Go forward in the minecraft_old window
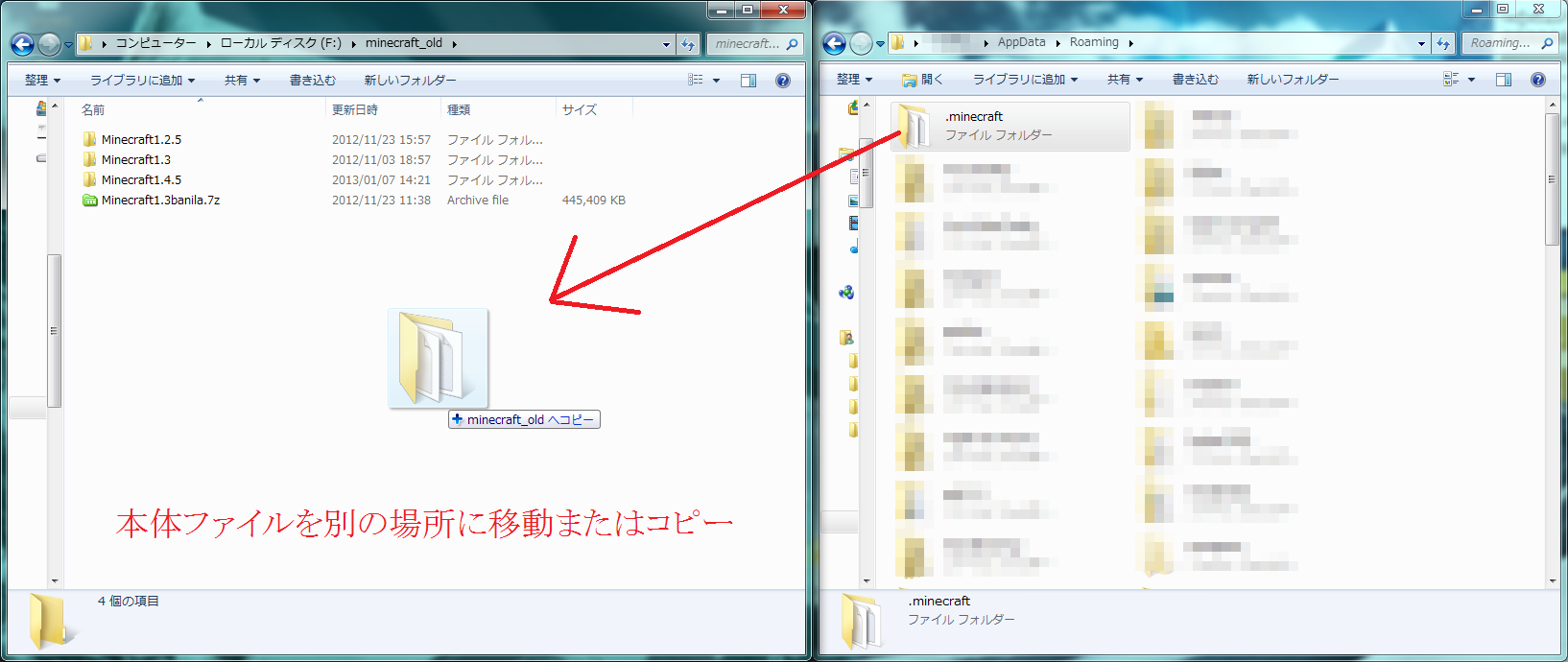Image resolution: width=1568 pixels, height=662 pixels. click(49, 44)
